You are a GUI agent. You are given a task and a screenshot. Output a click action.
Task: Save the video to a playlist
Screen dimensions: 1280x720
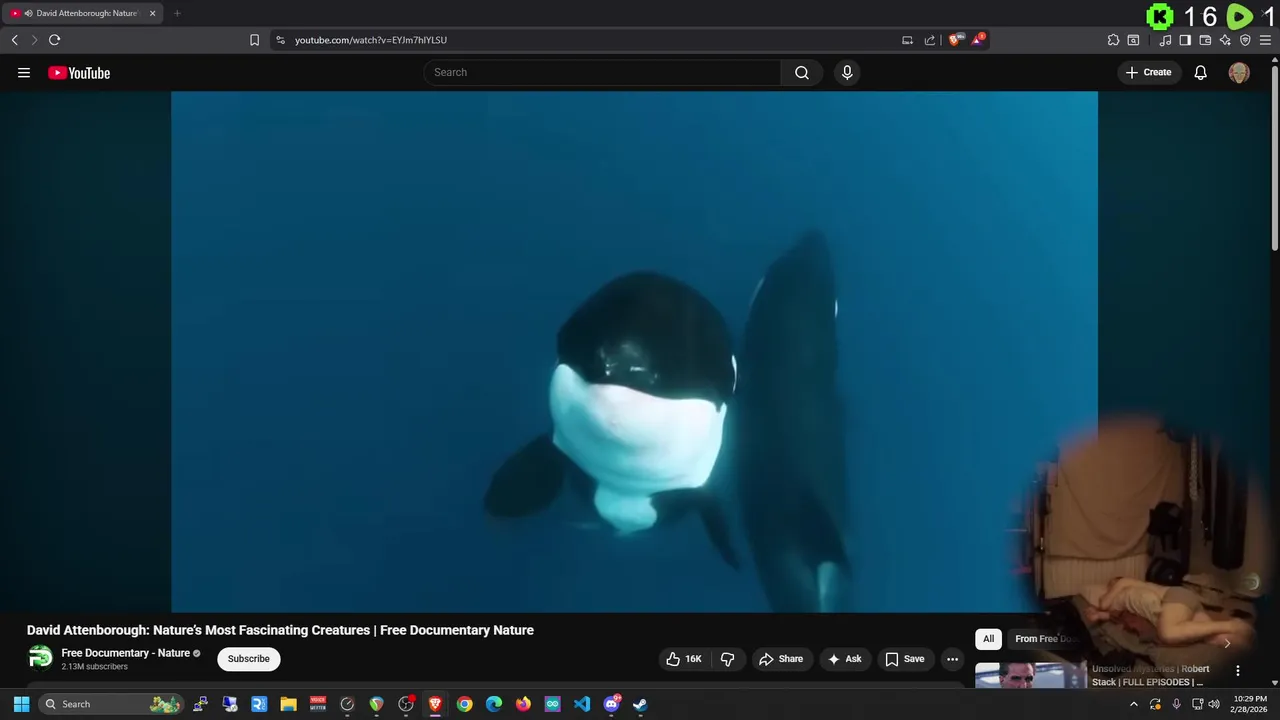[905, 659]
